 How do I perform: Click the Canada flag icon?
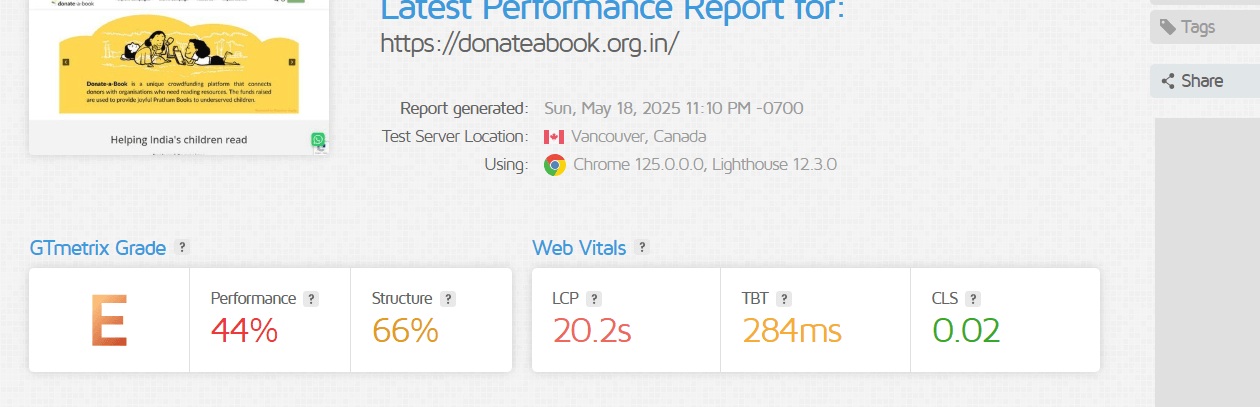point(554,137)
